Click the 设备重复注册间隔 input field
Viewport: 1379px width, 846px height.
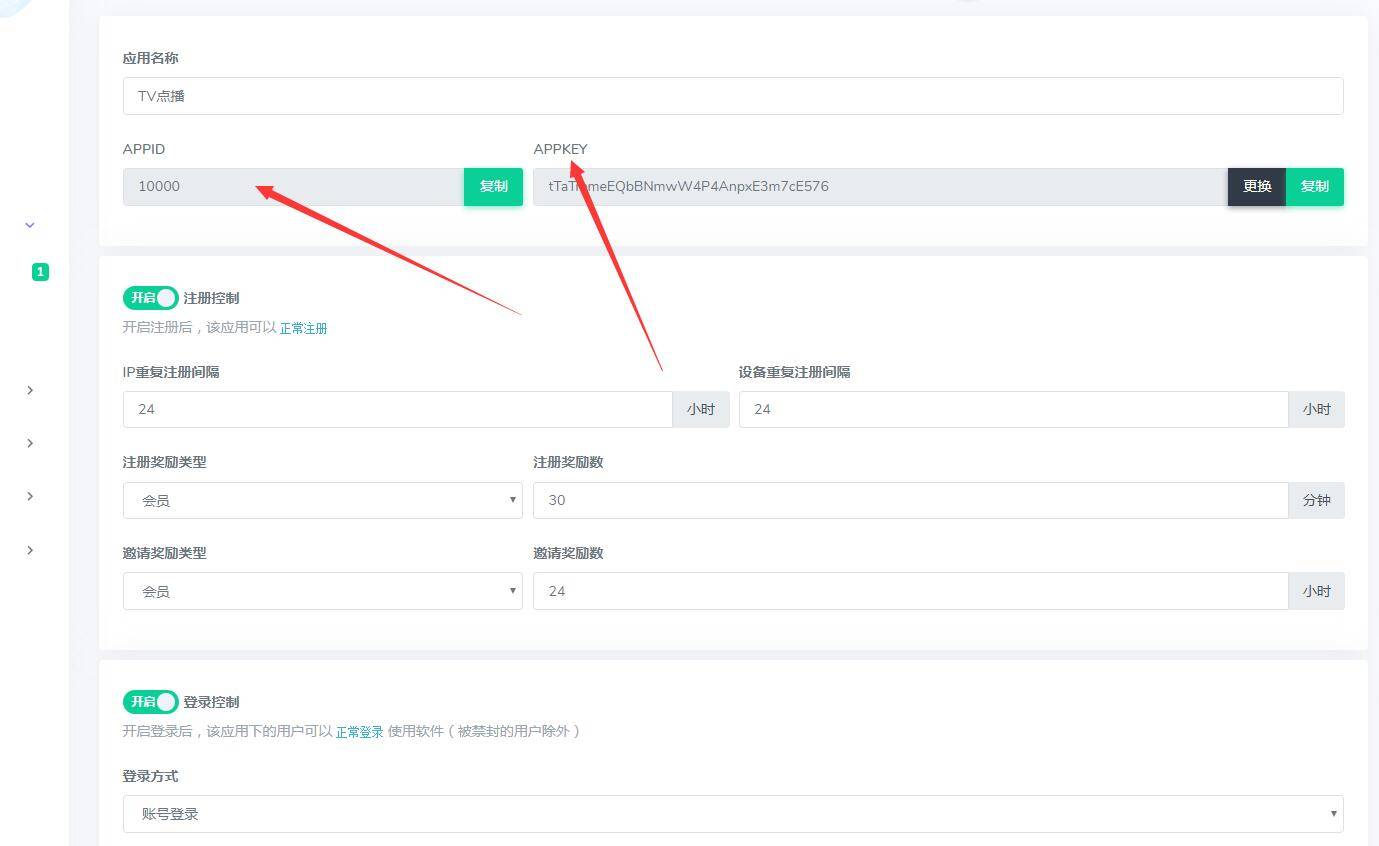1014,409
